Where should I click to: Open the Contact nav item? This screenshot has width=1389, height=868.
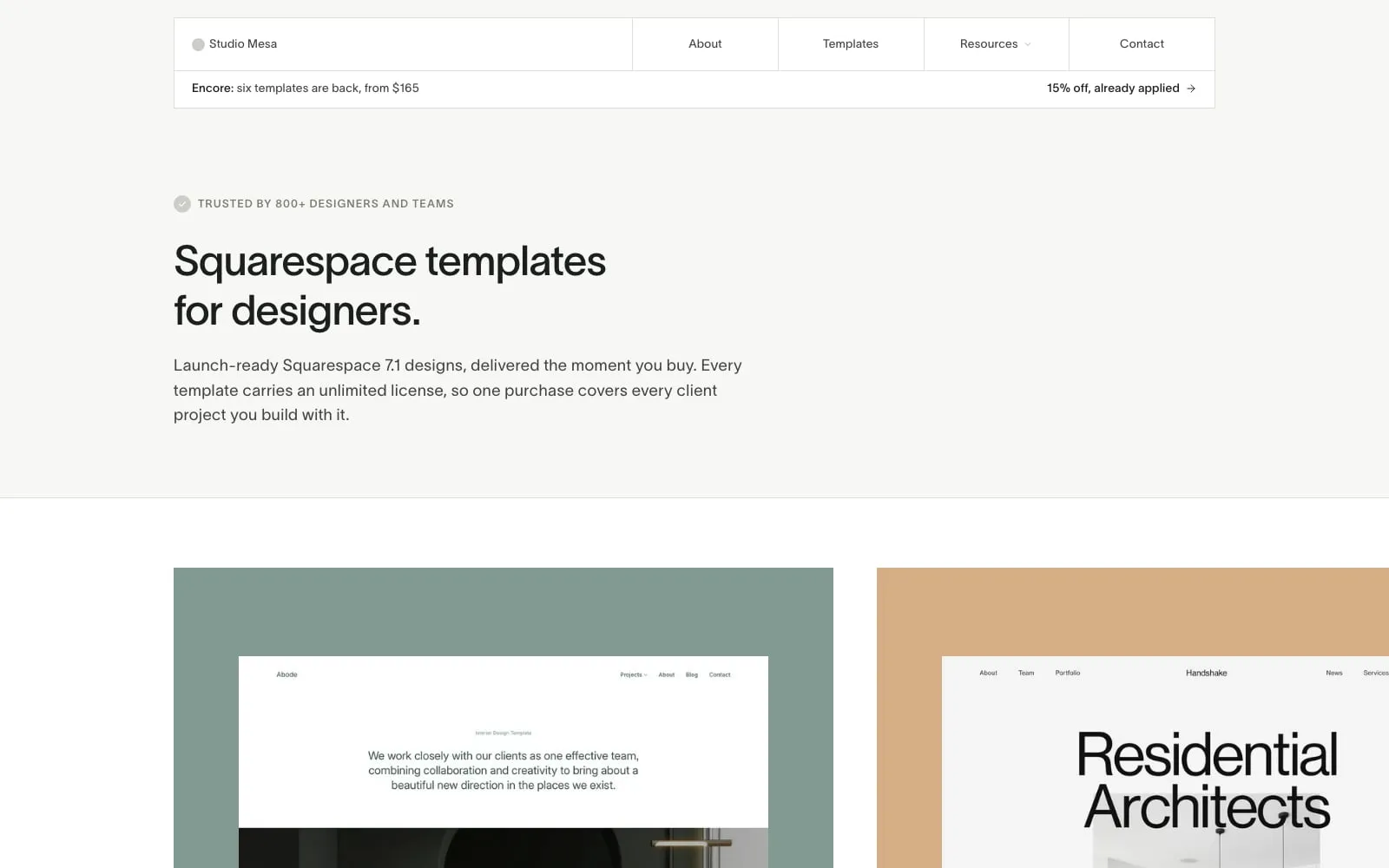(1142, 44)
